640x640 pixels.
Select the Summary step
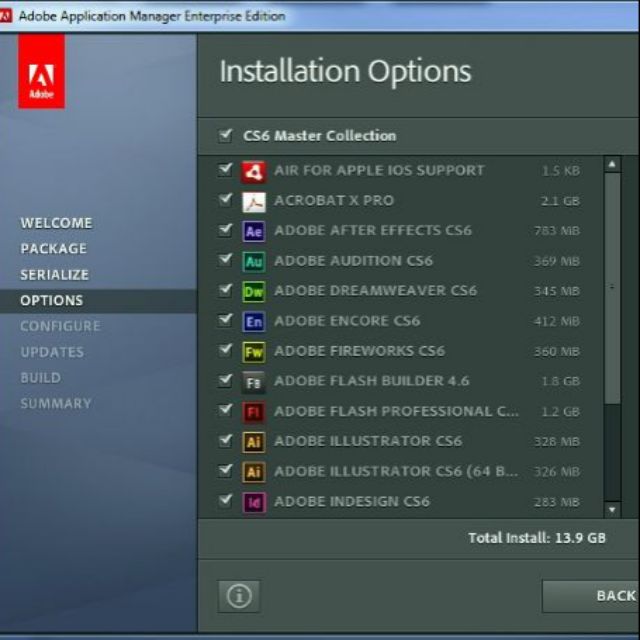pyautogui.click(x=56, y=403)
